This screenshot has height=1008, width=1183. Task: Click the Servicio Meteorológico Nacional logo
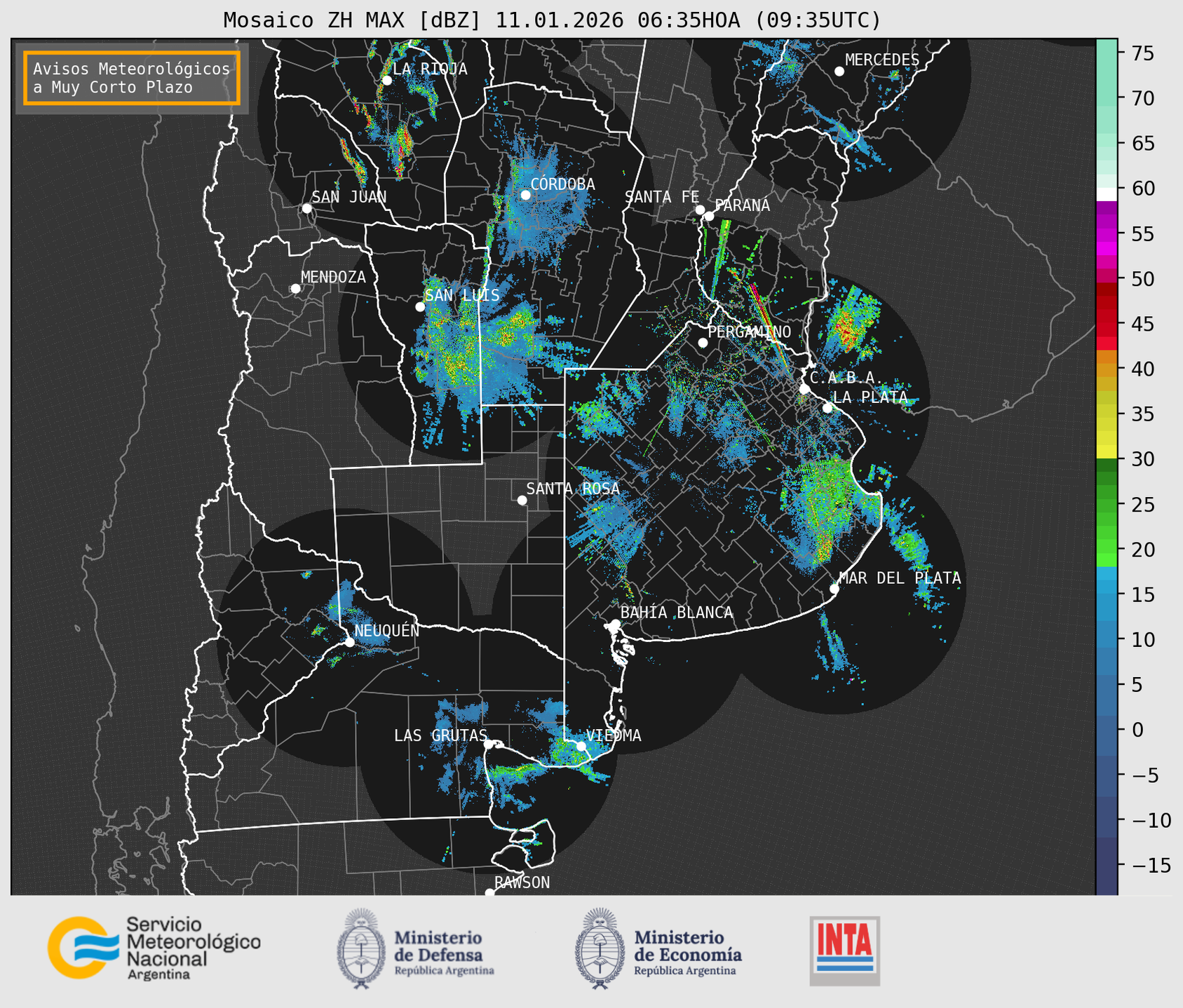point(153,948)
